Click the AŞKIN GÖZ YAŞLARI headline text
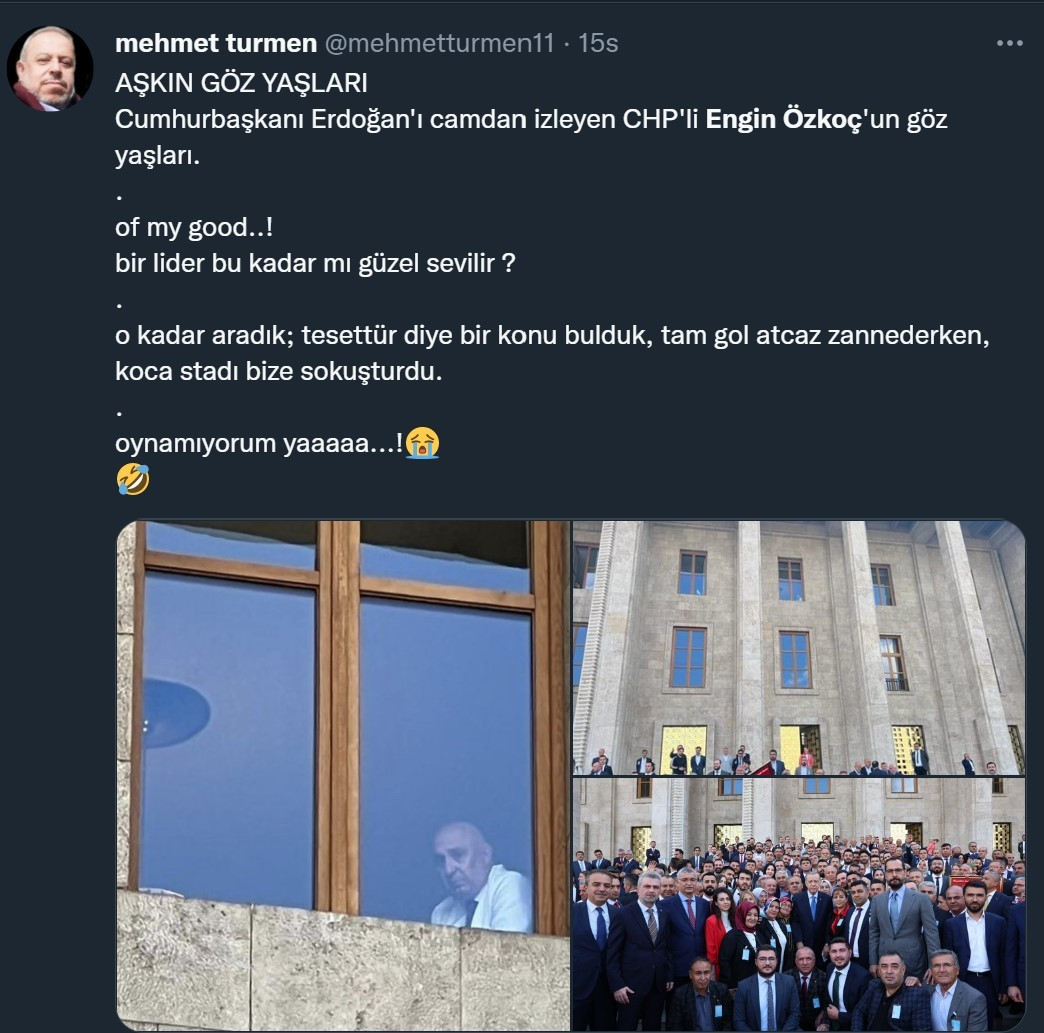This screenshot has height=1033, width=1044. point(241,83)
